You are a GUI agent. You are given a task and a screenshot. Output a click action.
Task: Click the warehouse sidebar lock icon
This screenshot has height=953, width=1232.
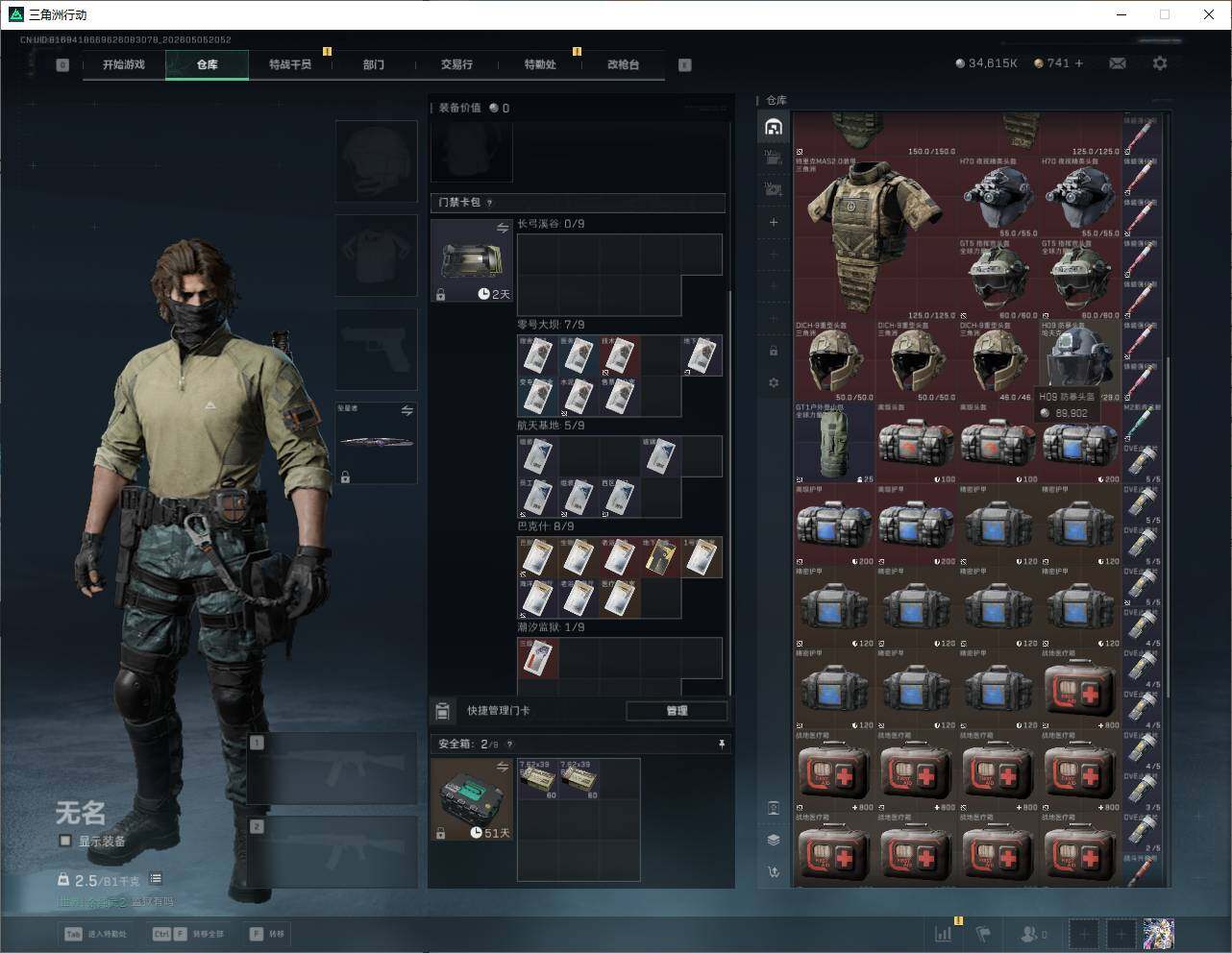click(774, 351)
